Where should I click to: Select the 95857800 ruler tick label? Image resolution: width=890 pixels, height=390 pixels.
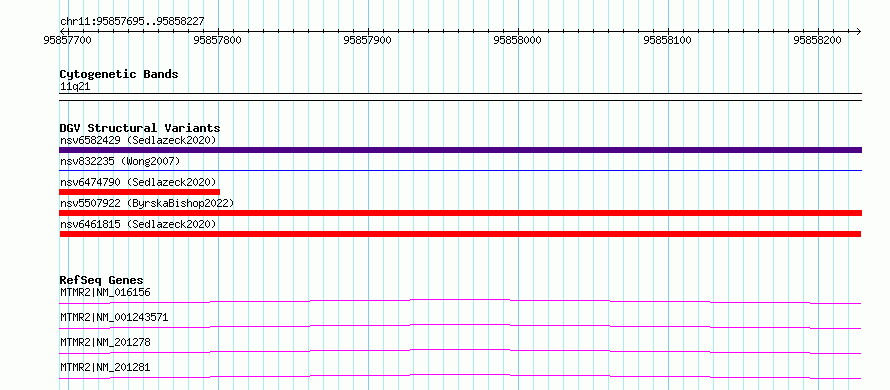coord(217,40)
